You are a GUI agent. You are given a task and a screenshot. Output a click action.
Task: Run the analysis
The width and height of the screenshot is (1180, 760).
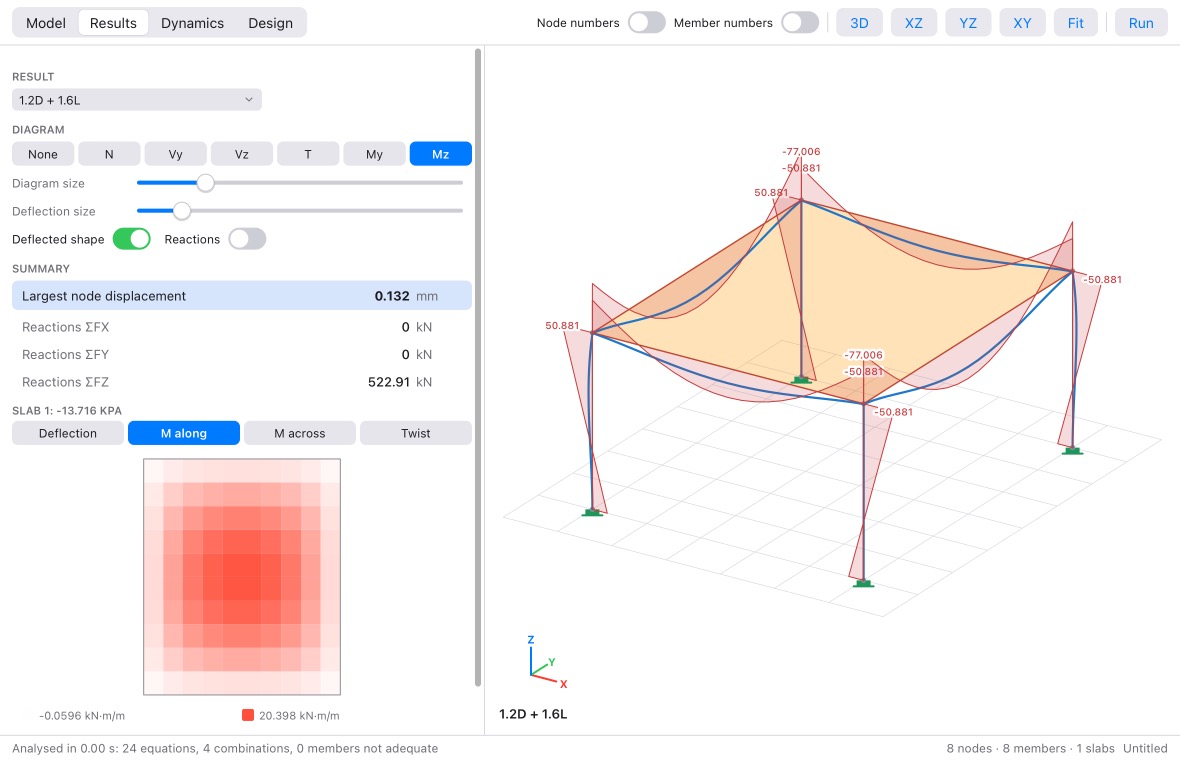1141,23
